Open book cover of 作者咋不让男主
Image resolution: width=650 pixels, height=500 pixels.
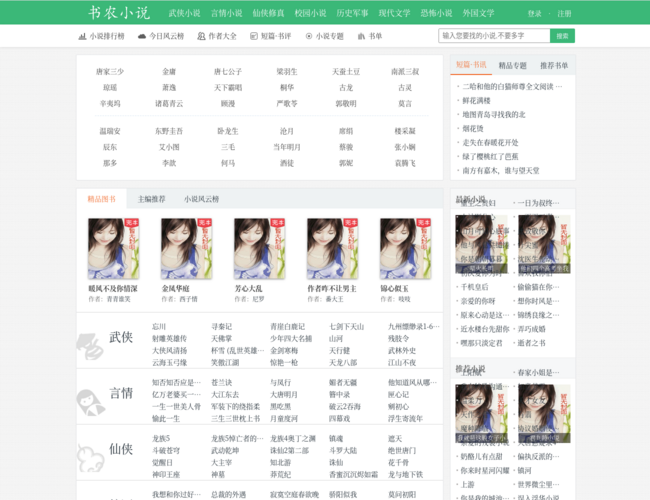(332, 249)
